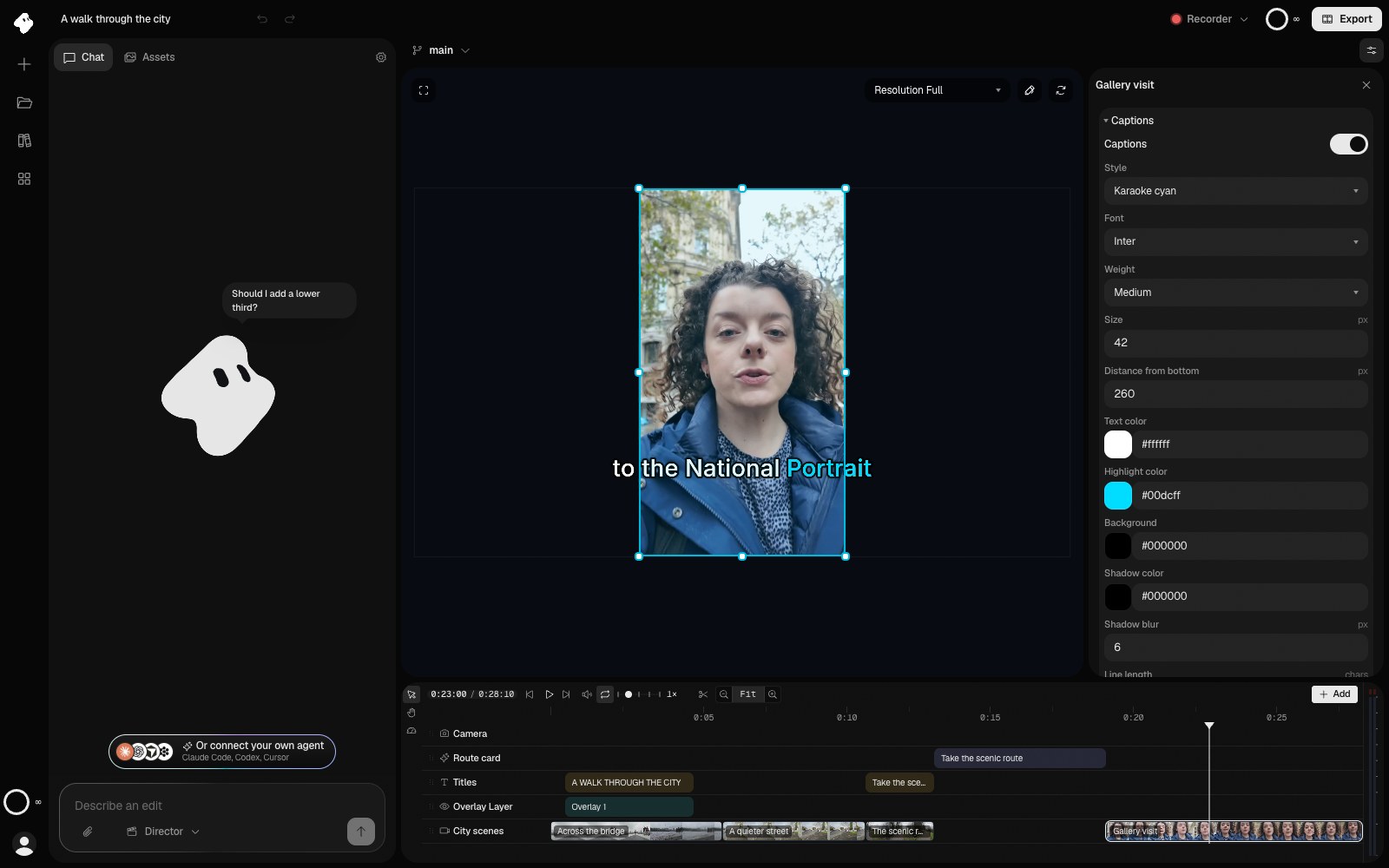Open the Highlight color cyan swatch

(x=1118, y=496)
